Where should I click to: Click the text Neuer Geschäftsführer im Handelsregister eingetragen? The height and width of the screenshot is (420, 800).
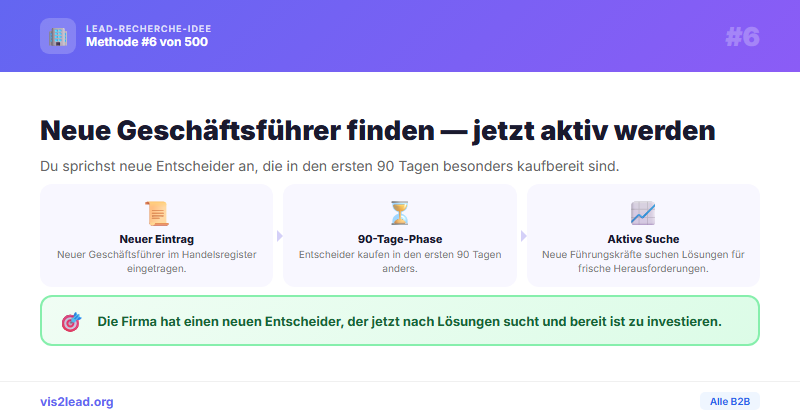tap(157, 261)
